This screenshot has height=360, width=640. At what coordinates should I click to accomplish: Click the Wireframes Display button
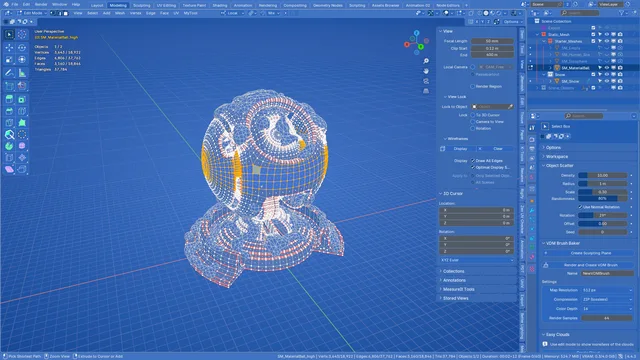coord(460,149)
